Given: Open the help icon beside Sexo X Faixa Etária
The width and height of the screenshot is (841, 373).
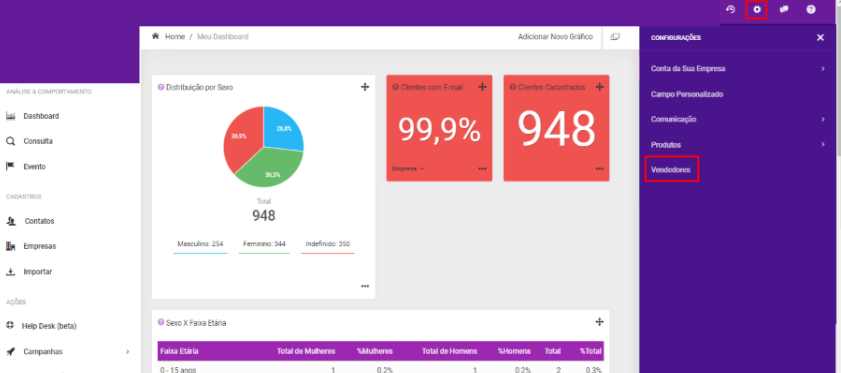Looking at the screenshot, I should [161, 323].
